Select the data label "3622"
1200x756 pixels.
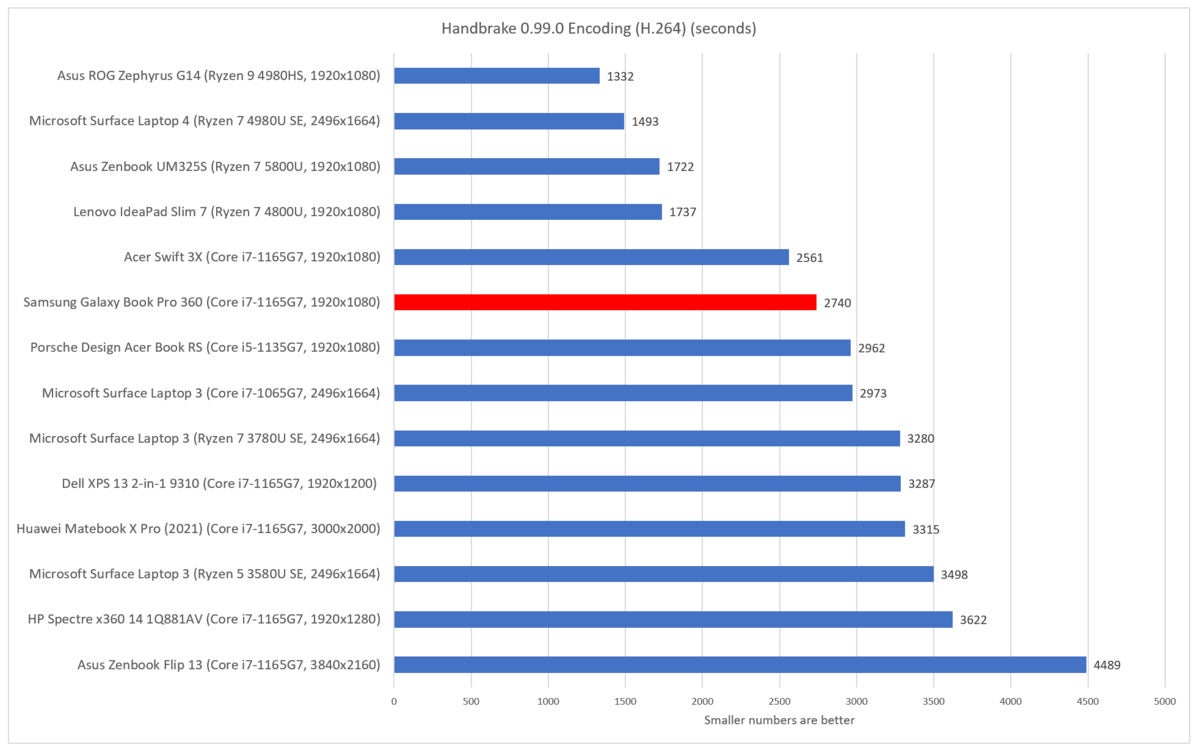coord(973,621)
